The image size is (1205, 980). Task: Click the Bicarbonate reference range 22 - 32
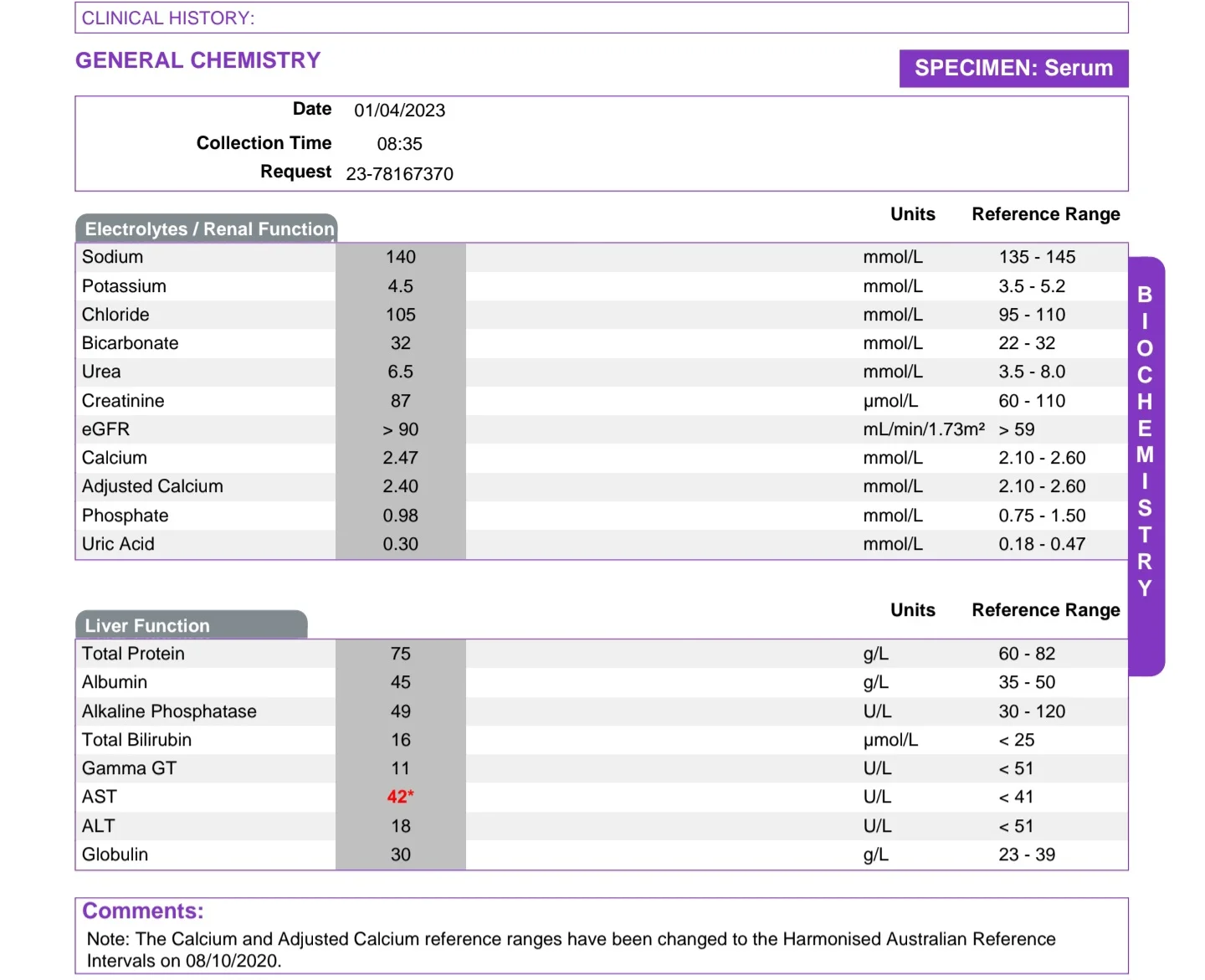point(1027,343)
